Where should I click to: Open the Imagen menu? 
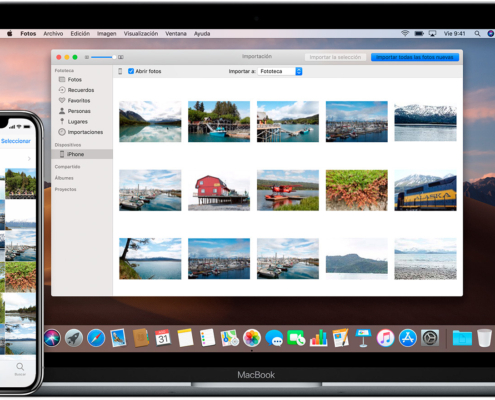click(107, 34)
